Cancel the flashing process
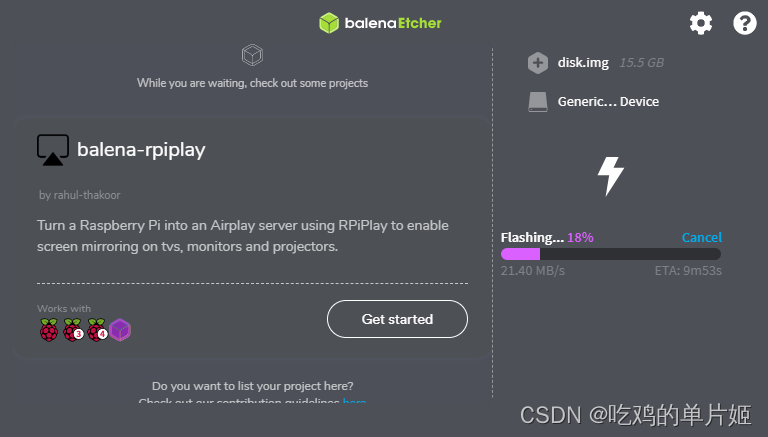 point(701,238)
